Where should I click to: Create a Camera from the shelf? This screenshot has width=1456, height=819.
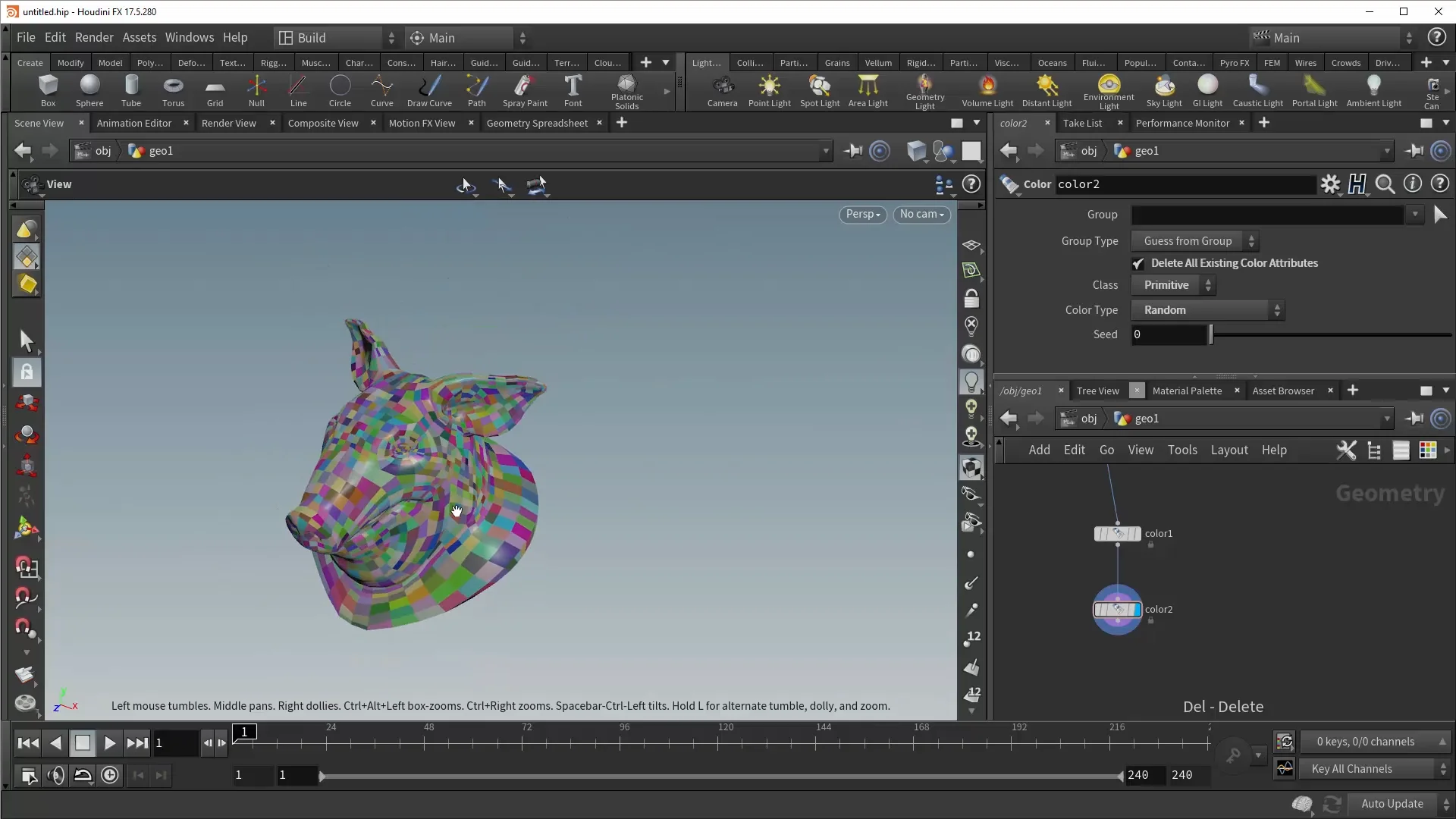[x=722, y=91]
